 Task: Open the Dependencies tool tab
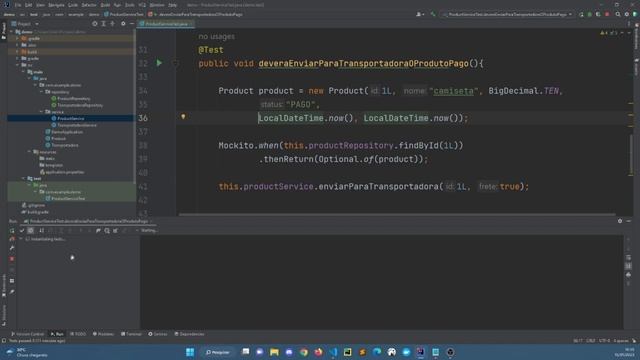click(x=189, y=334)
